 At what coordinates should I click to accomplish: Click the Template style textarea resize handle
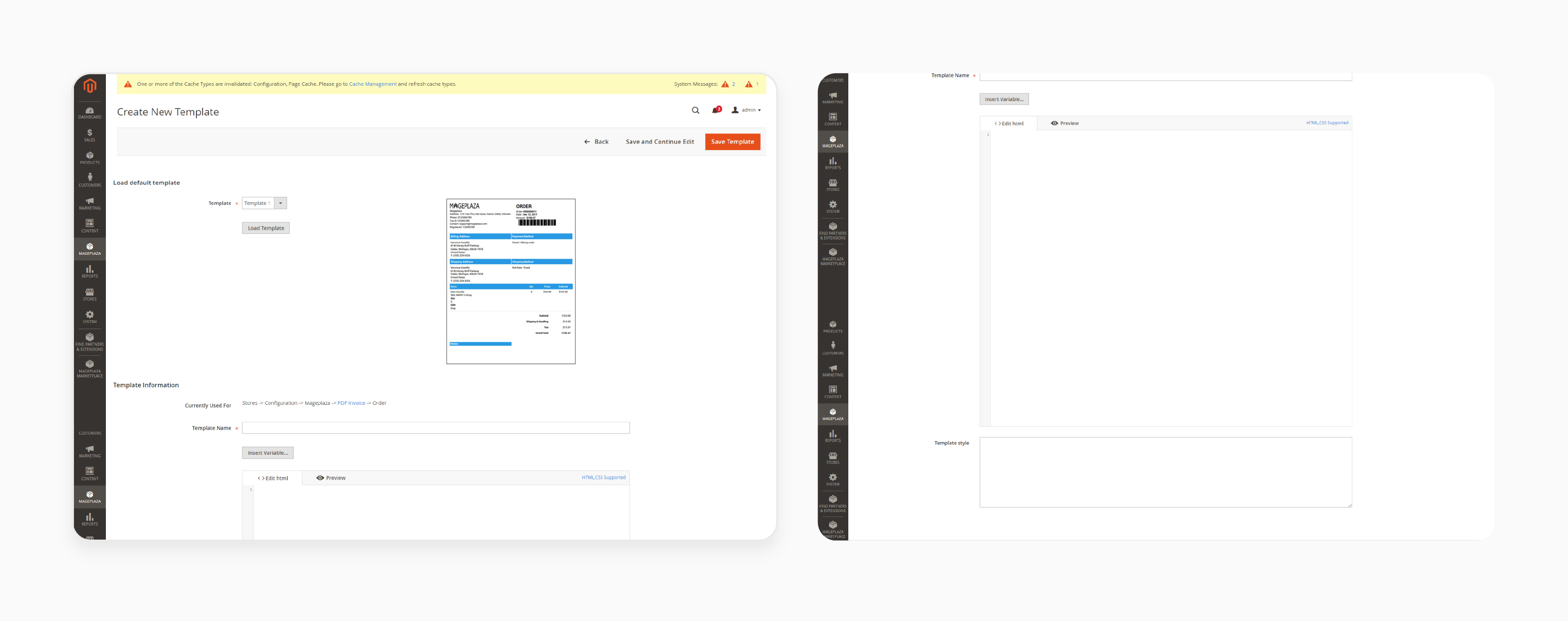[1350, 505]
